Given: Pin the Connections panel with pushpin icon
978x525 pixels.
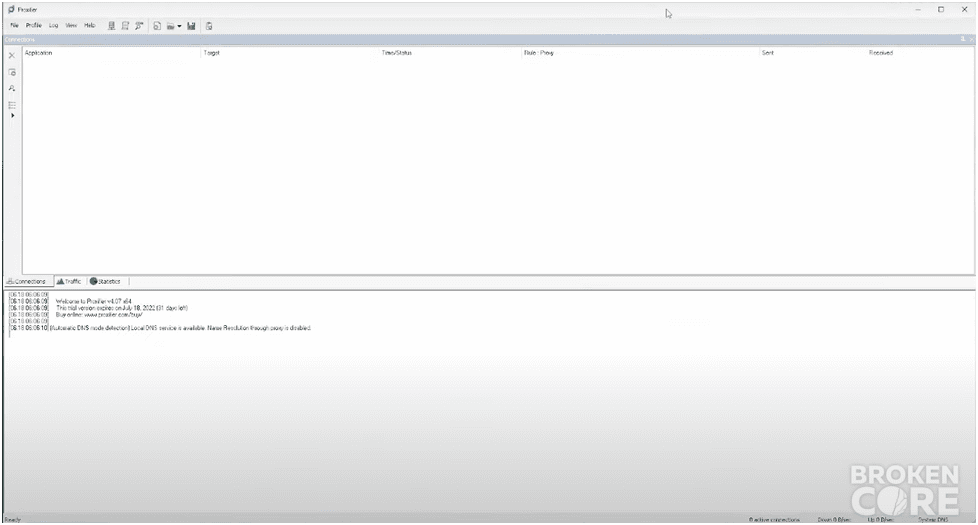Looking at the screenshot, I should point(962,39).
